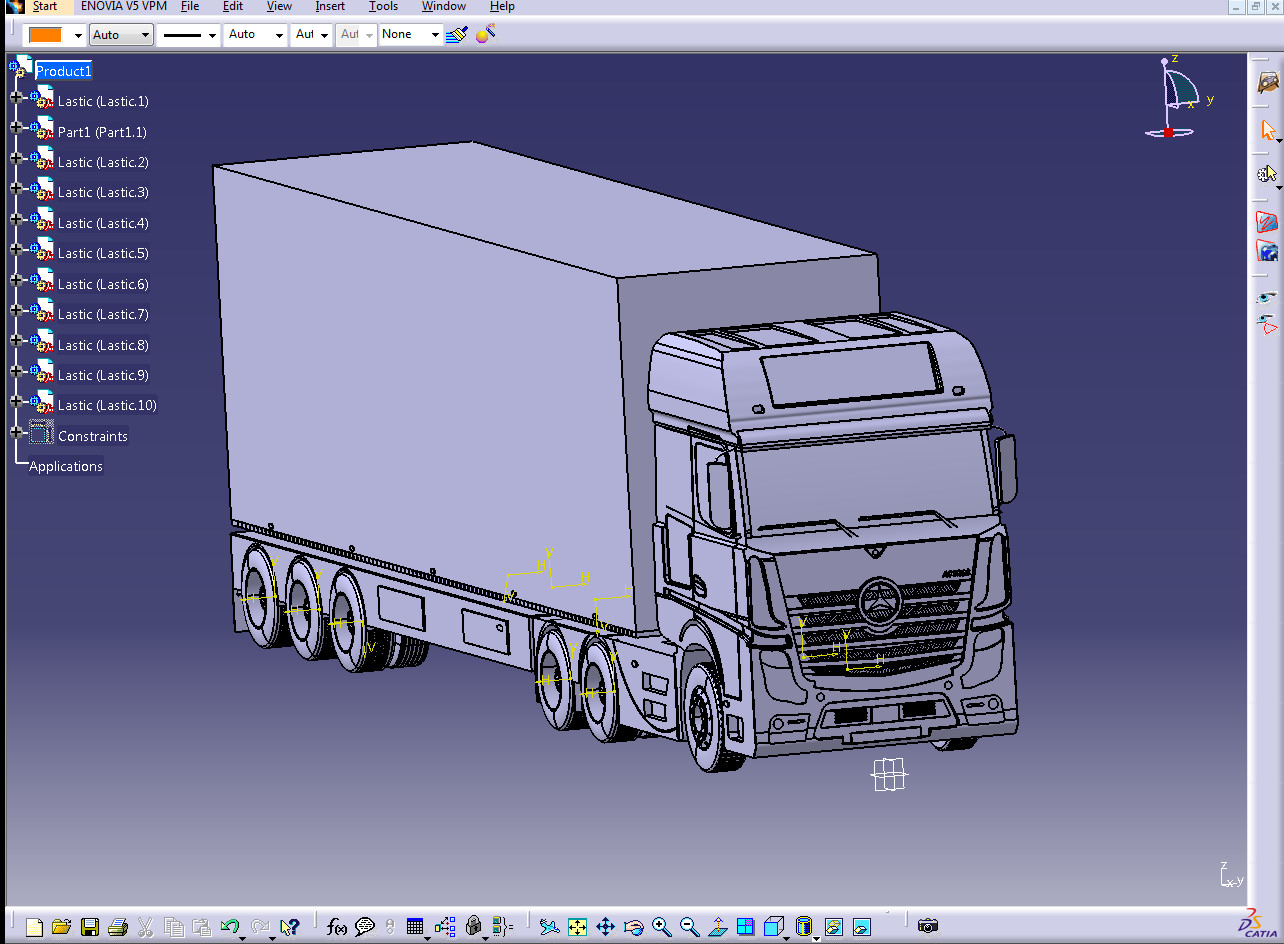Click the orange fill color swatch
1284x944 pixels.
(x=45, y=35)
